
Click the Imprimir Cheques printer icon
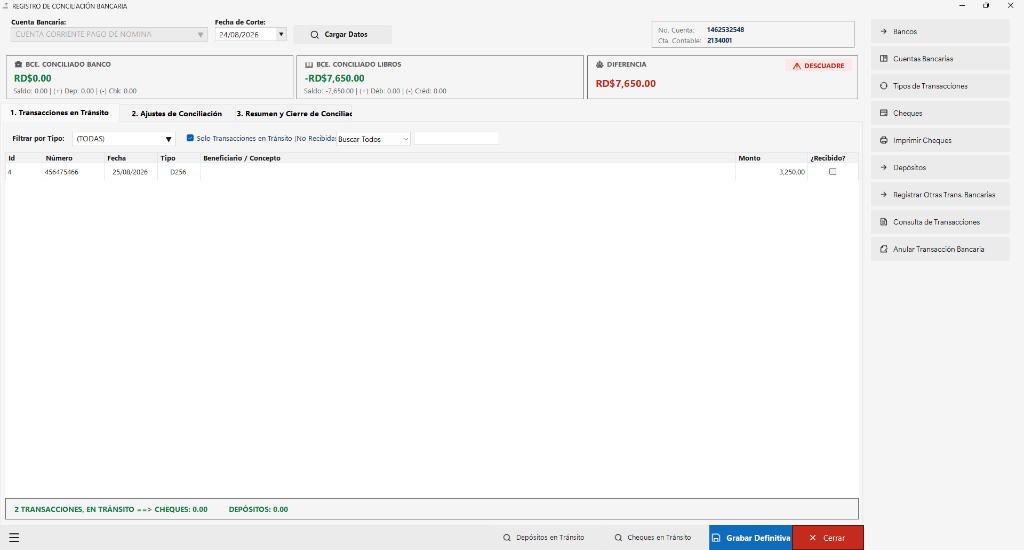coord(884,140)
